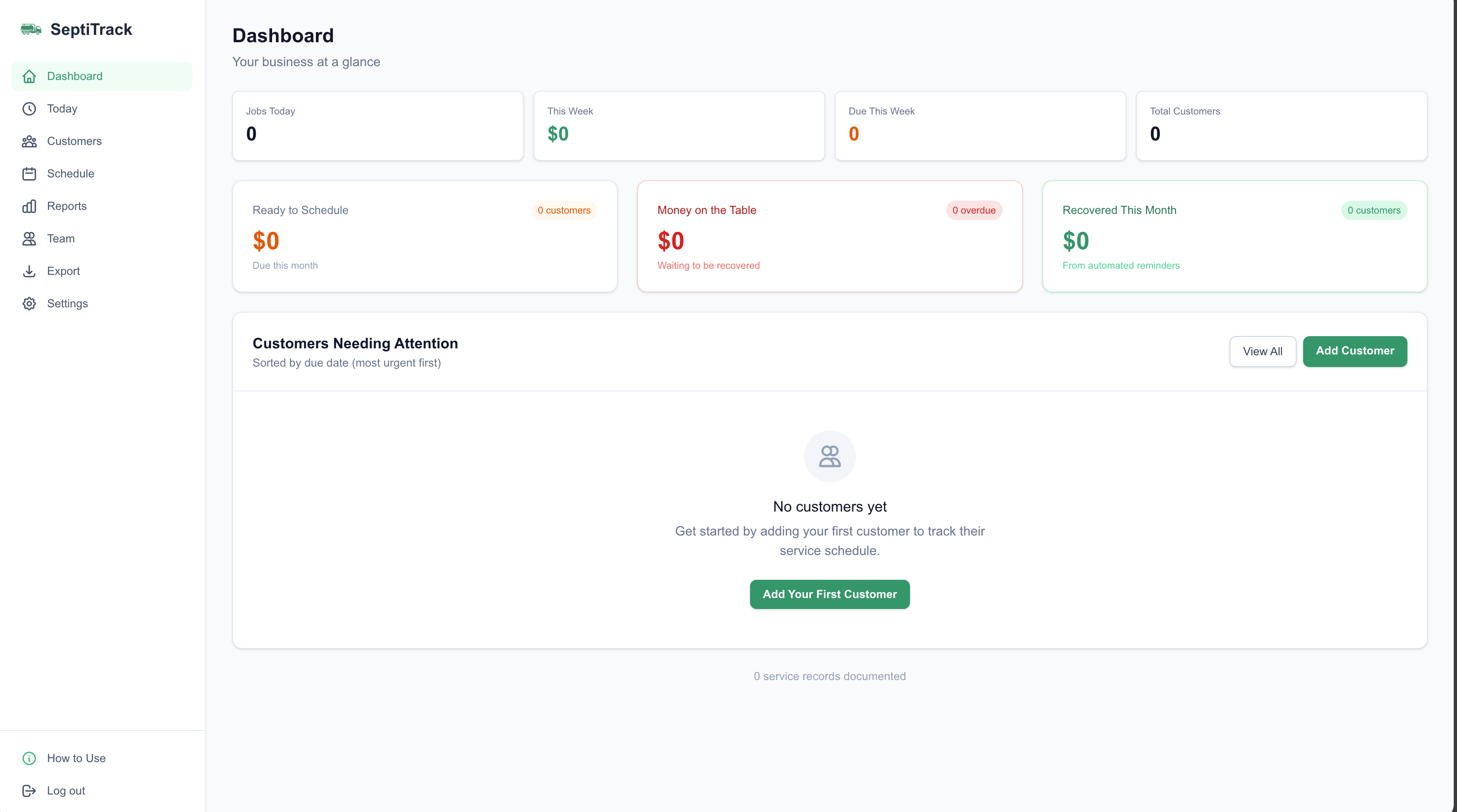
Task: Click the Reports bar chart icon
Action: [29, 206]
